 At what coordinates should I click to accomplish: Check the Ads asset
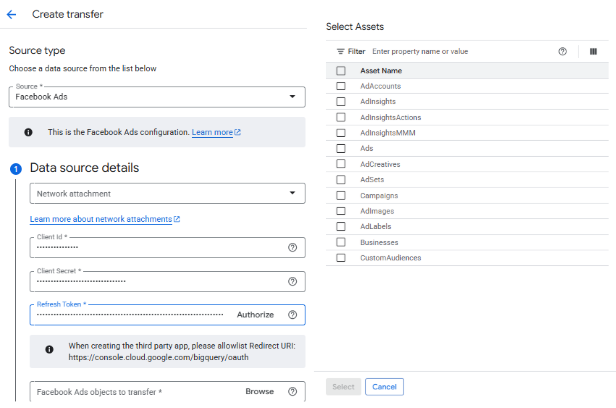341,148
